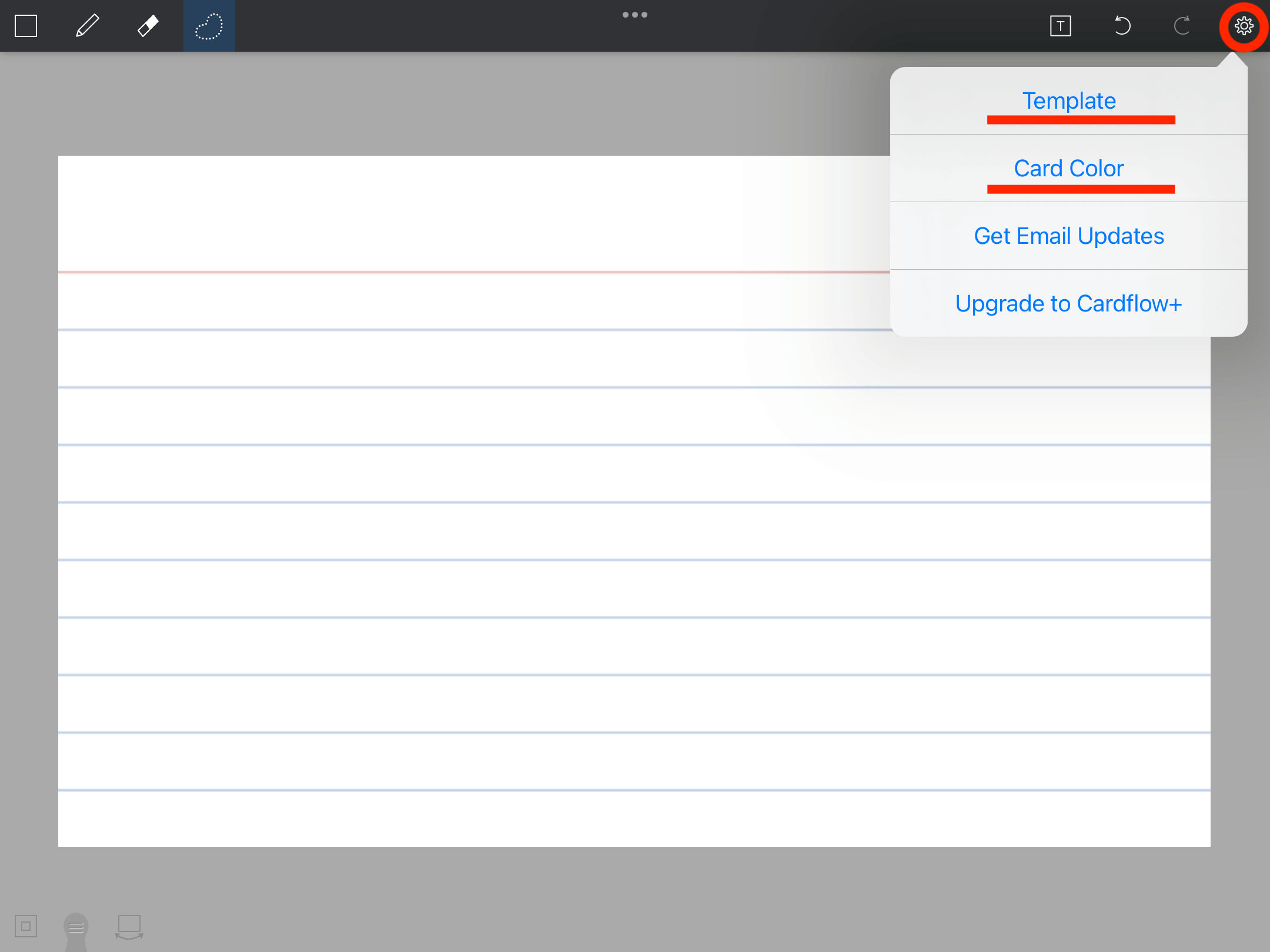Open card overview square icon at bottom
The image size is (1270, 952).
pyautogui.click(x=26, y=927)
